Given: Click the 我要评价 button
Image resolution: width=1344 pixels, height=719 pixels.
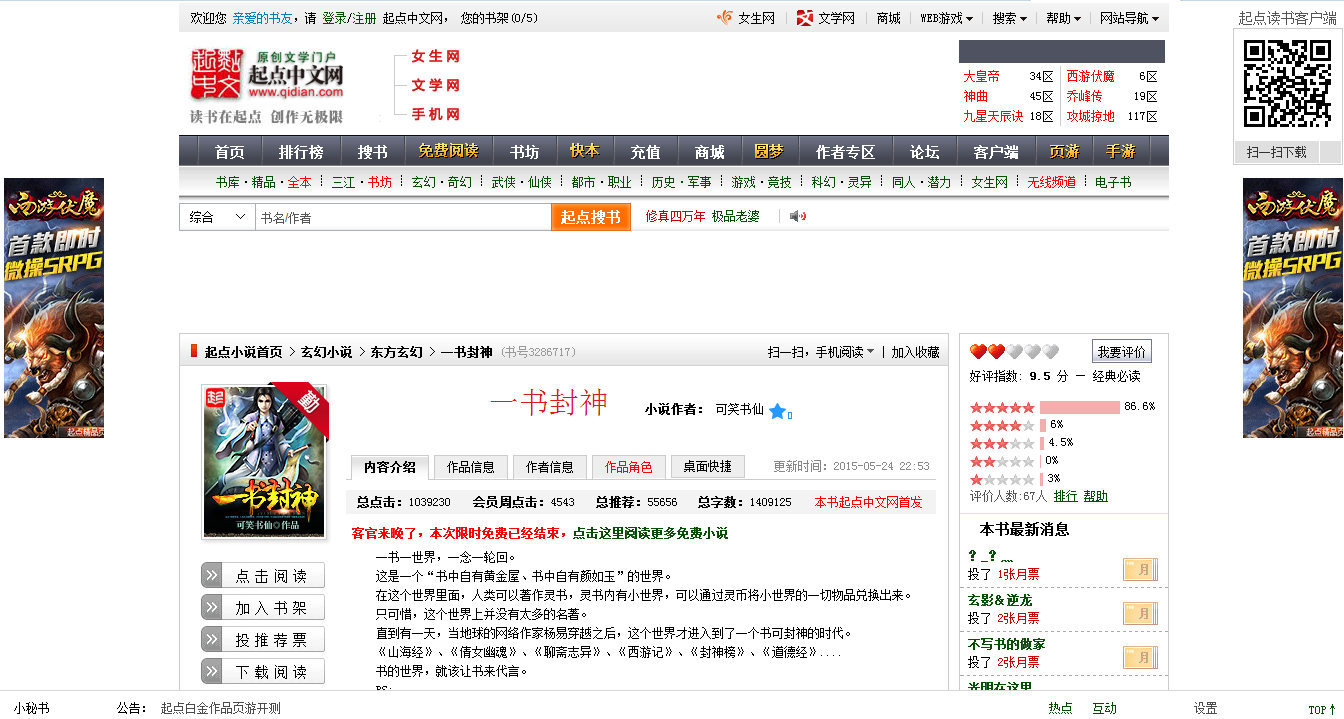Looking at the screenshot, I should [x=1122, y=352].
